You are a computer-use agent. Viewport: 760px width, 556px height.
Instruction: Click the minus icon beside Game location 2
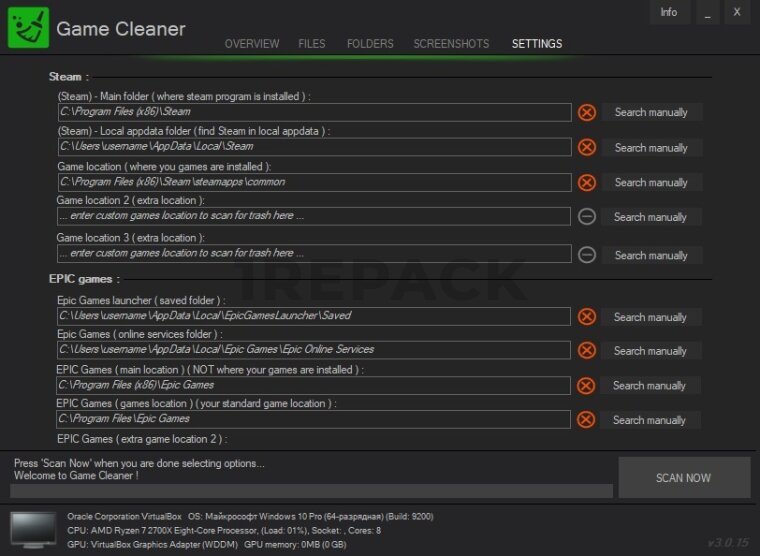tap(587, 216)
